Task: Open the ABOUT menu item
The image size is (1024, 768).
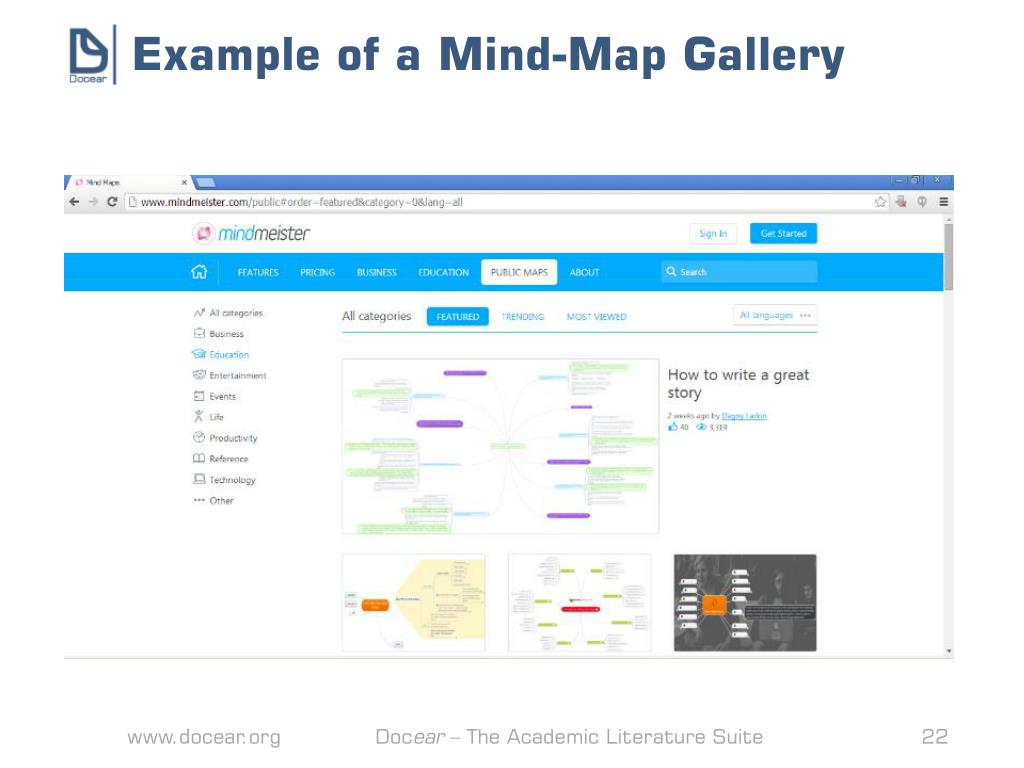Action: [584, 272]
